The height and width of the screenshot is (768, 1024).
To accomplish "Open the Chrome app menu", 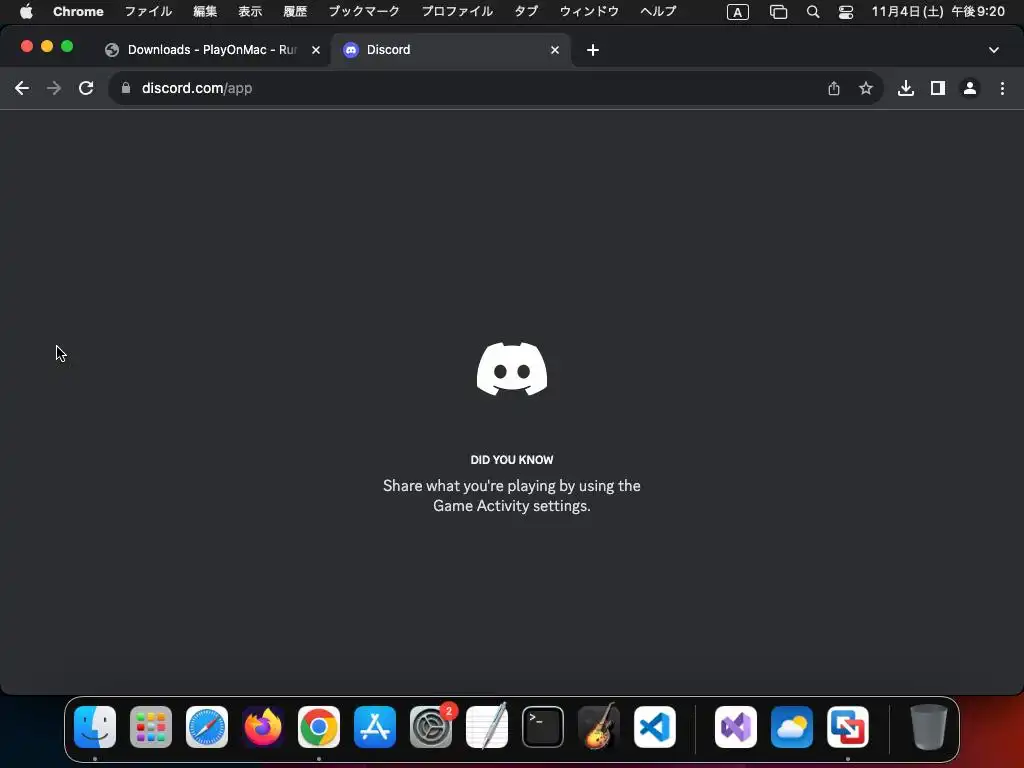I will pos(78,12).
